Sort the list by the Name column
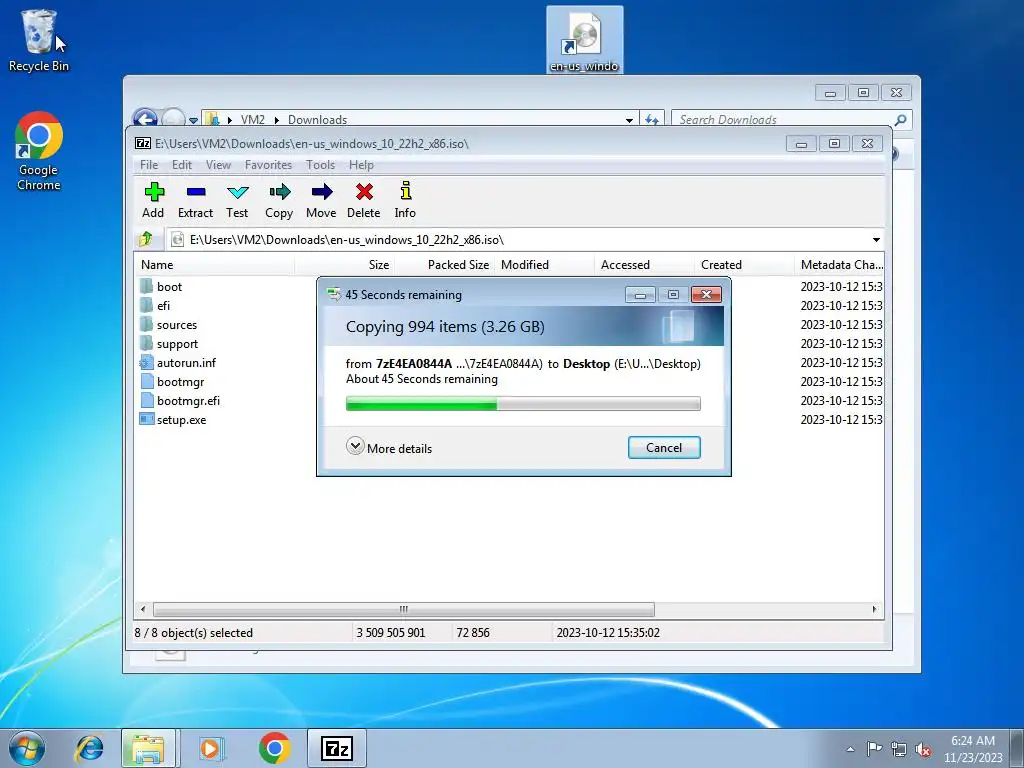The image size is (1024, 768). tap(215, 264)
